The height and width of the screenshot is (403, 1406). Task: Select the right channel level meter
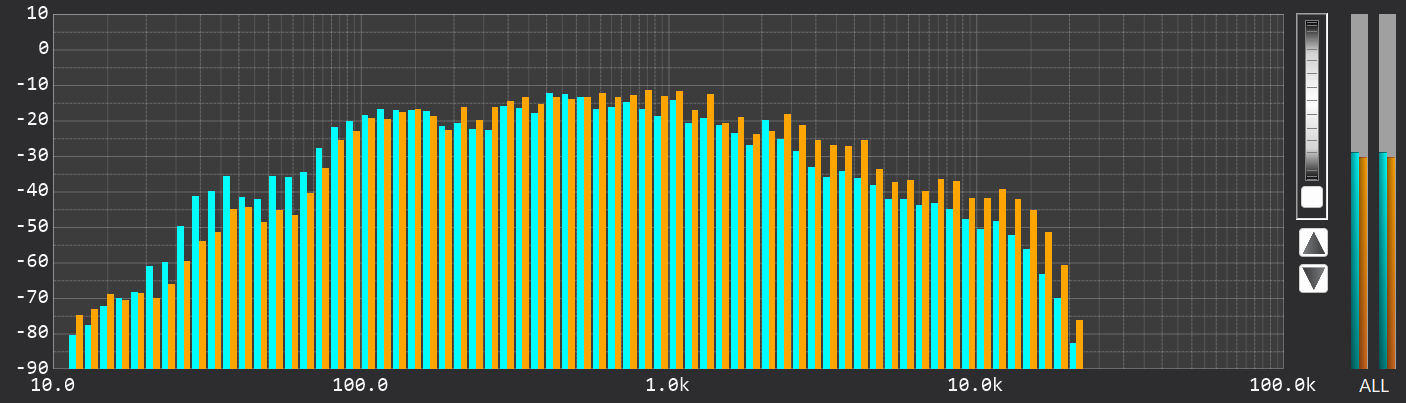(x=1387, y=190)
